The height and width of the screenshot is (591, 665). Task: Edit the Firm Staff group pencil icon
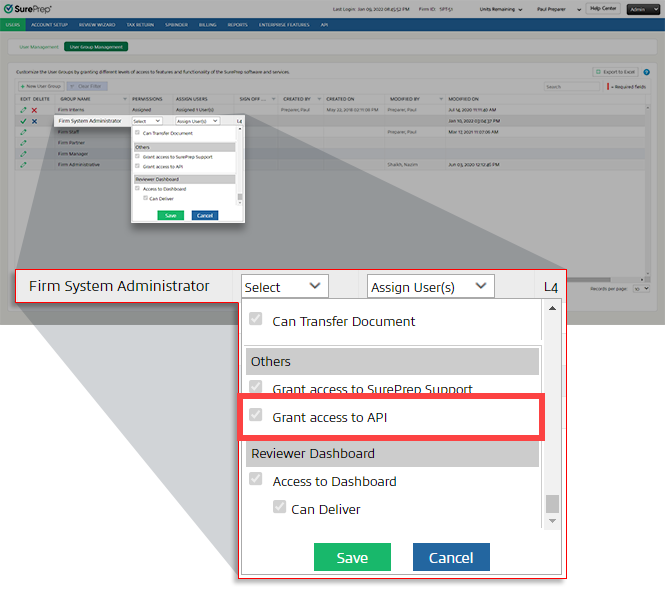pyautogui.click(x=23, y=132)
